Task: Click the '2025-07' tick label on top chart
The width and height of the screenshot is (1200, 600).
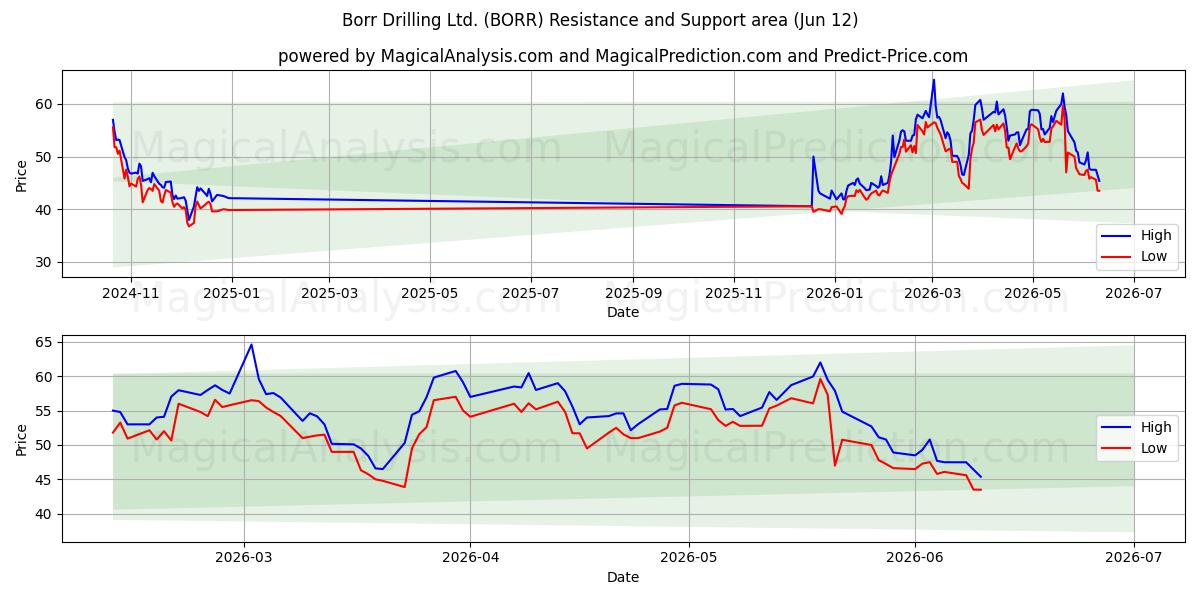Action: (530, 293)
